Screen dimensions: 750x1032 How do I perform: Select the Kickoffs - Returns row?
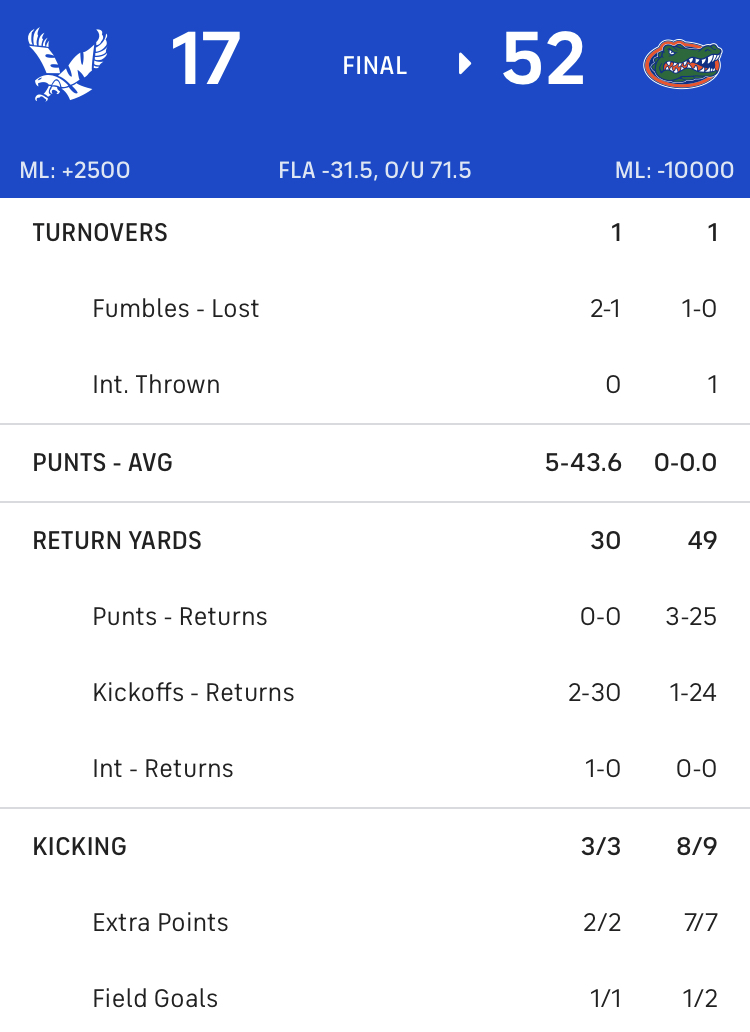click(375, 692)
